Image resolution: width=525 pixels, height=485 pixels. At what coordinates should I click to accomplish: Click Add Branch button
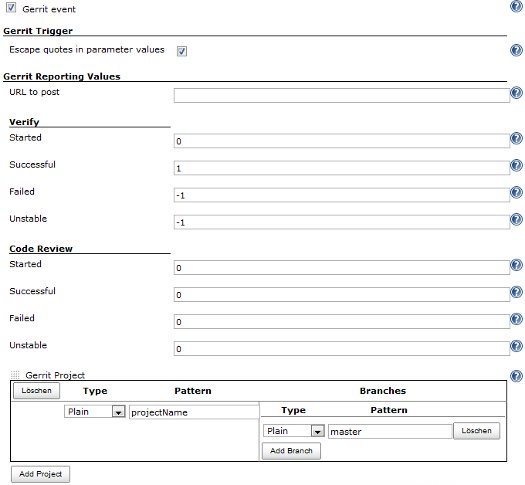coord(291,451)
